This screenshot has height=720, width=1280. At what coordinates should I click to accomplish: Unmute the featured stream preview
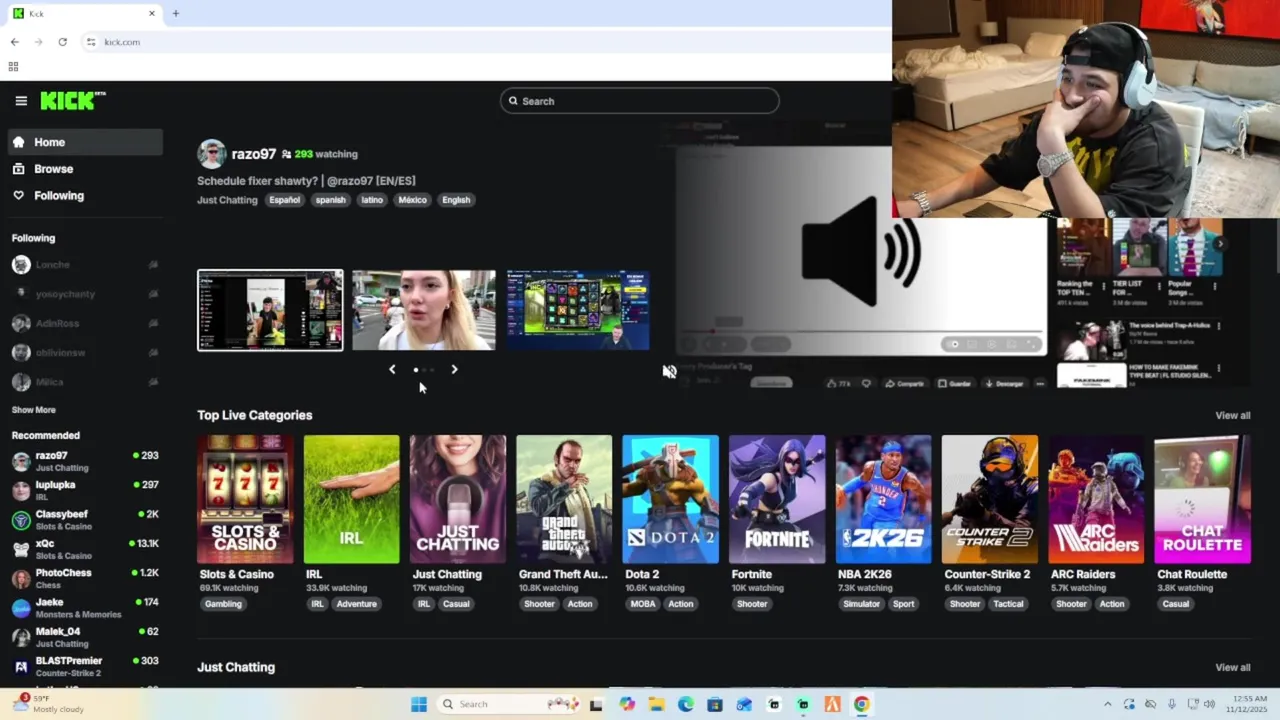click(x=669, y=371)
